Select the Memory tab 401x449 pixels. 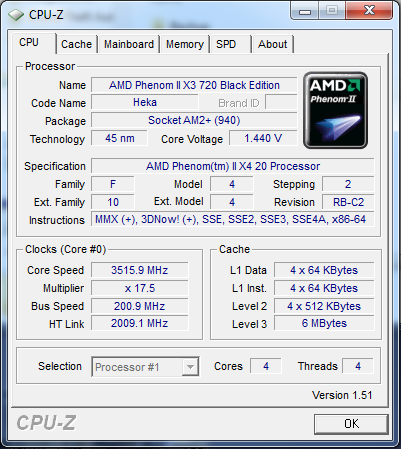coord(185,44)
